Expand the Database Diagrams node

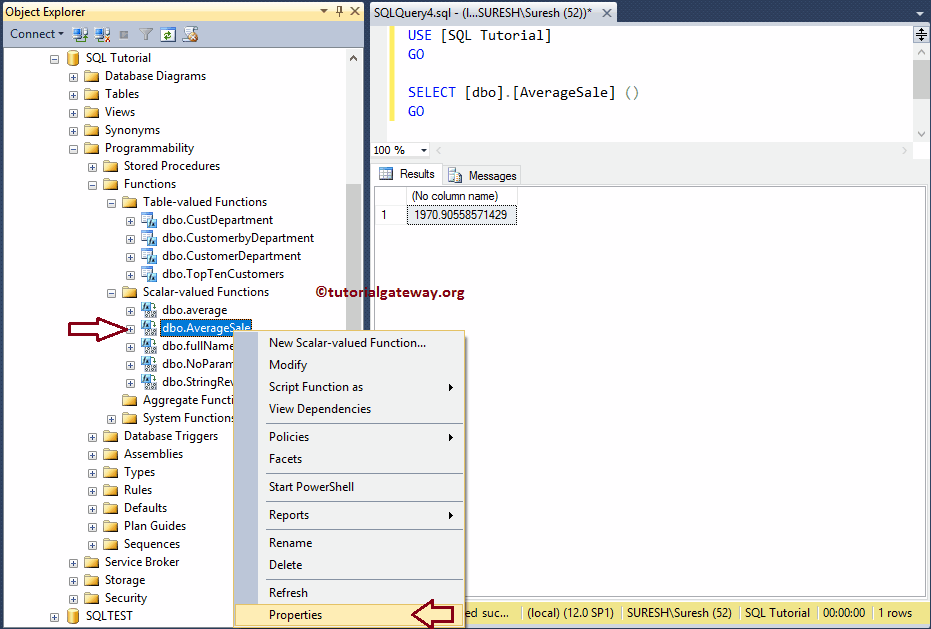[x=73, y=77]
